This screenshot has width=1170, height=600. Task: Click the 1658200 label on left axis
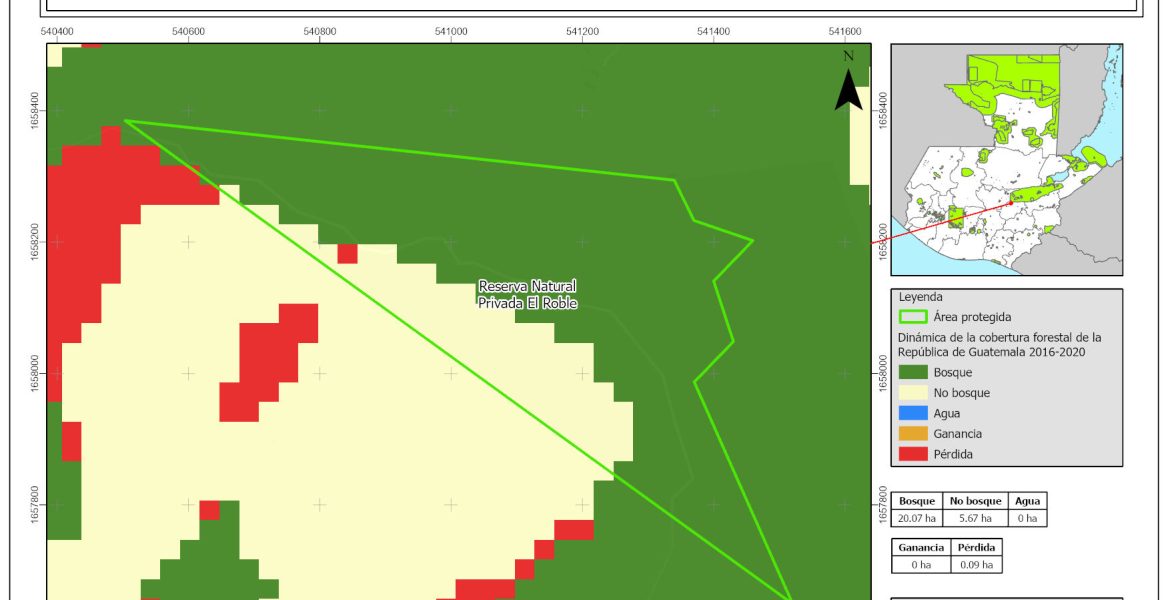[x=36, y=242]
